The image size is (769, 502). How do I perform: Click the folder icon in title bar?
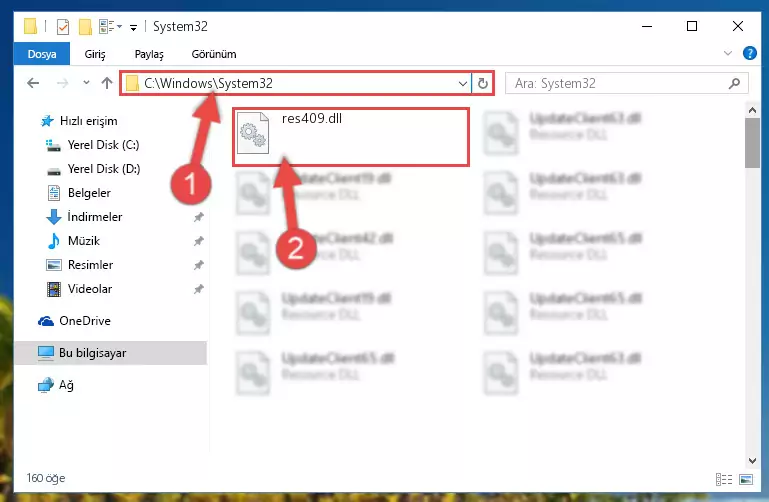click(x=30, y=26)
